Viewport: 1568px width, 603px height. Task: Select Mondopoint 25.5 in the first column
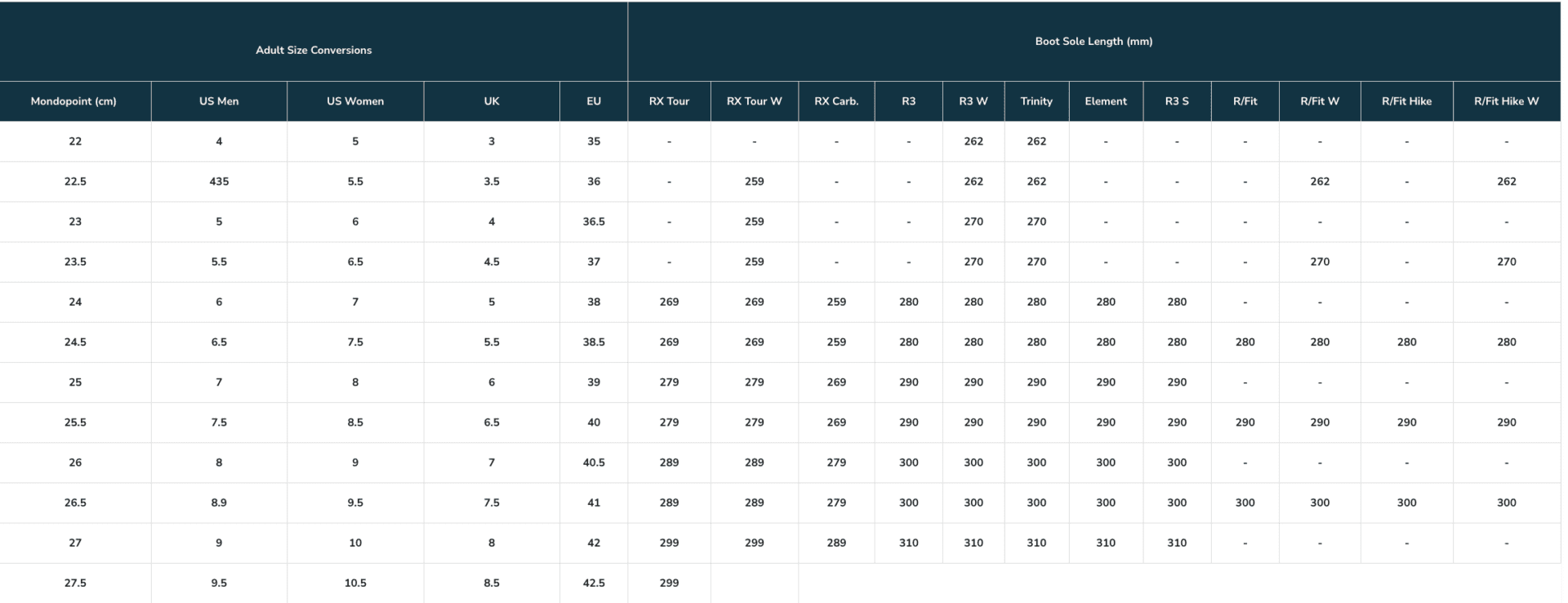coord(75,422)
